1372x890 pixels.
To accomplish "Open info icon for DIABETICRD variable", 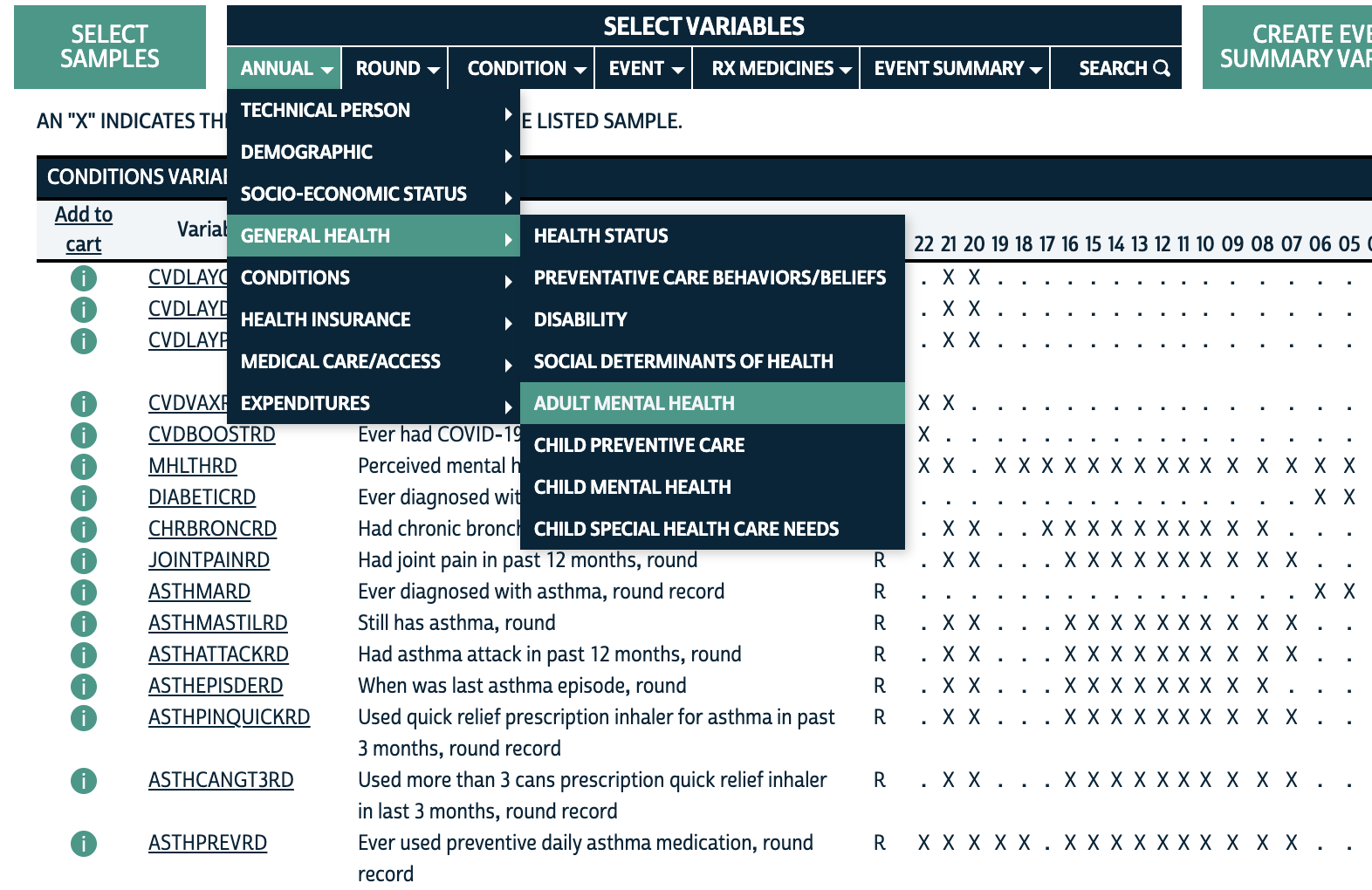I will point(84,497).
